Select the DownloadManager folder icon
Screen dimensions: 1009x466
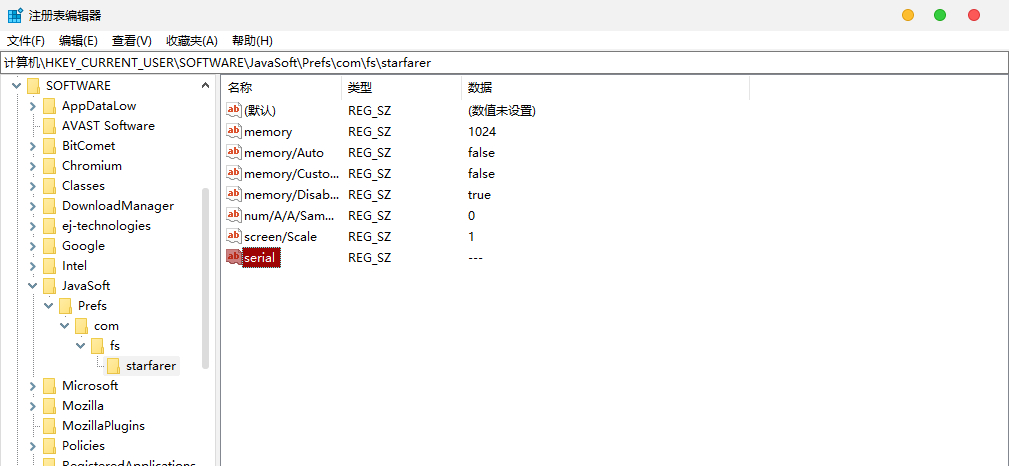[x=50, y=206]
